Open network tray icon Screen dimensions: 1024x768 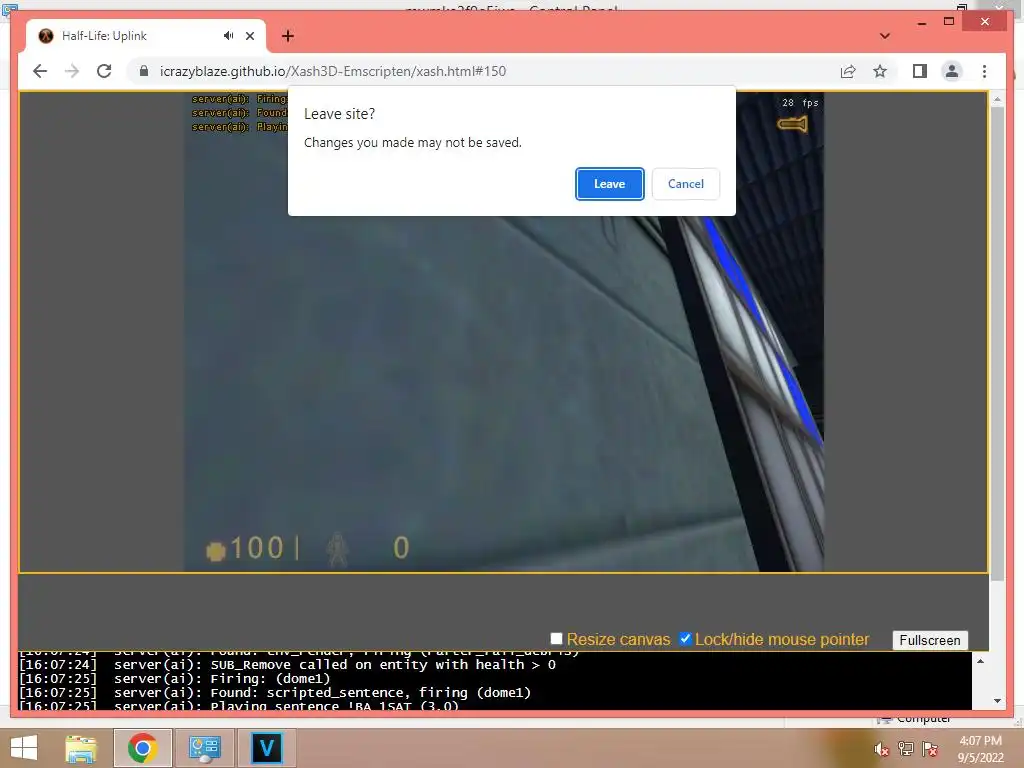point(906,749)
